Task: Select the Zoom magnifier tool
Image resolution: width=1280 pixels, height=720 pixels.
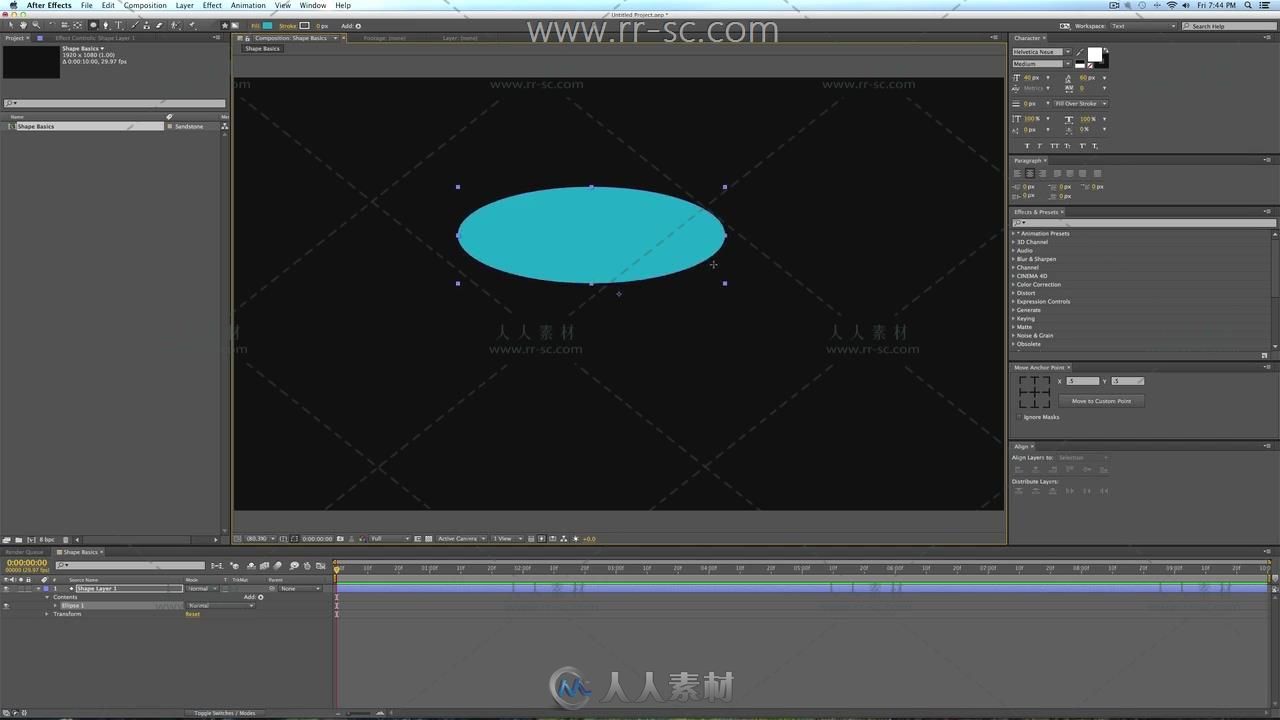Action: (x=36, y=25)
